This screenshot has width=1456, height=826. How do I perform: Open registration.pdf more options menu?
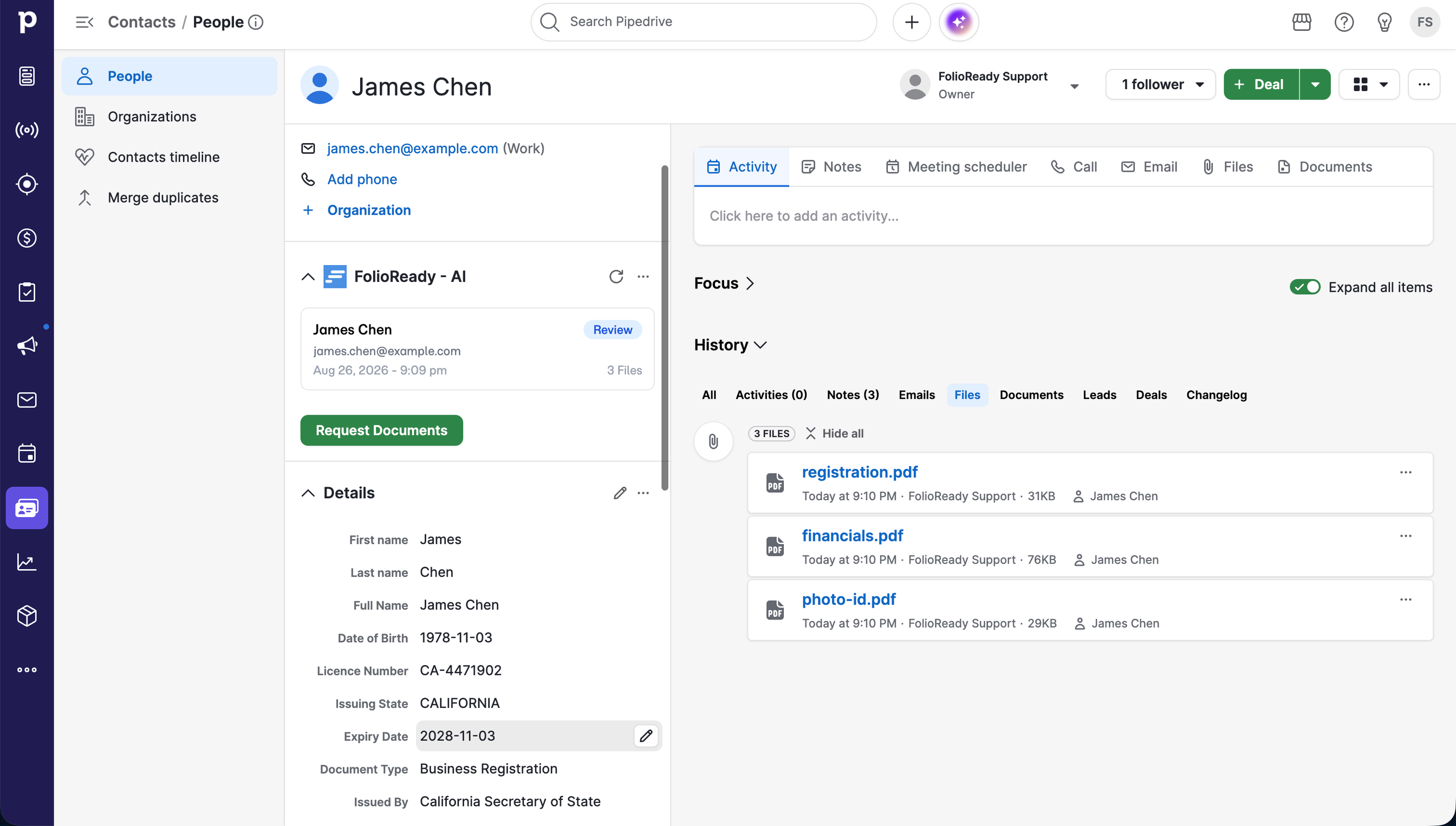click(x=1406, y=472)
